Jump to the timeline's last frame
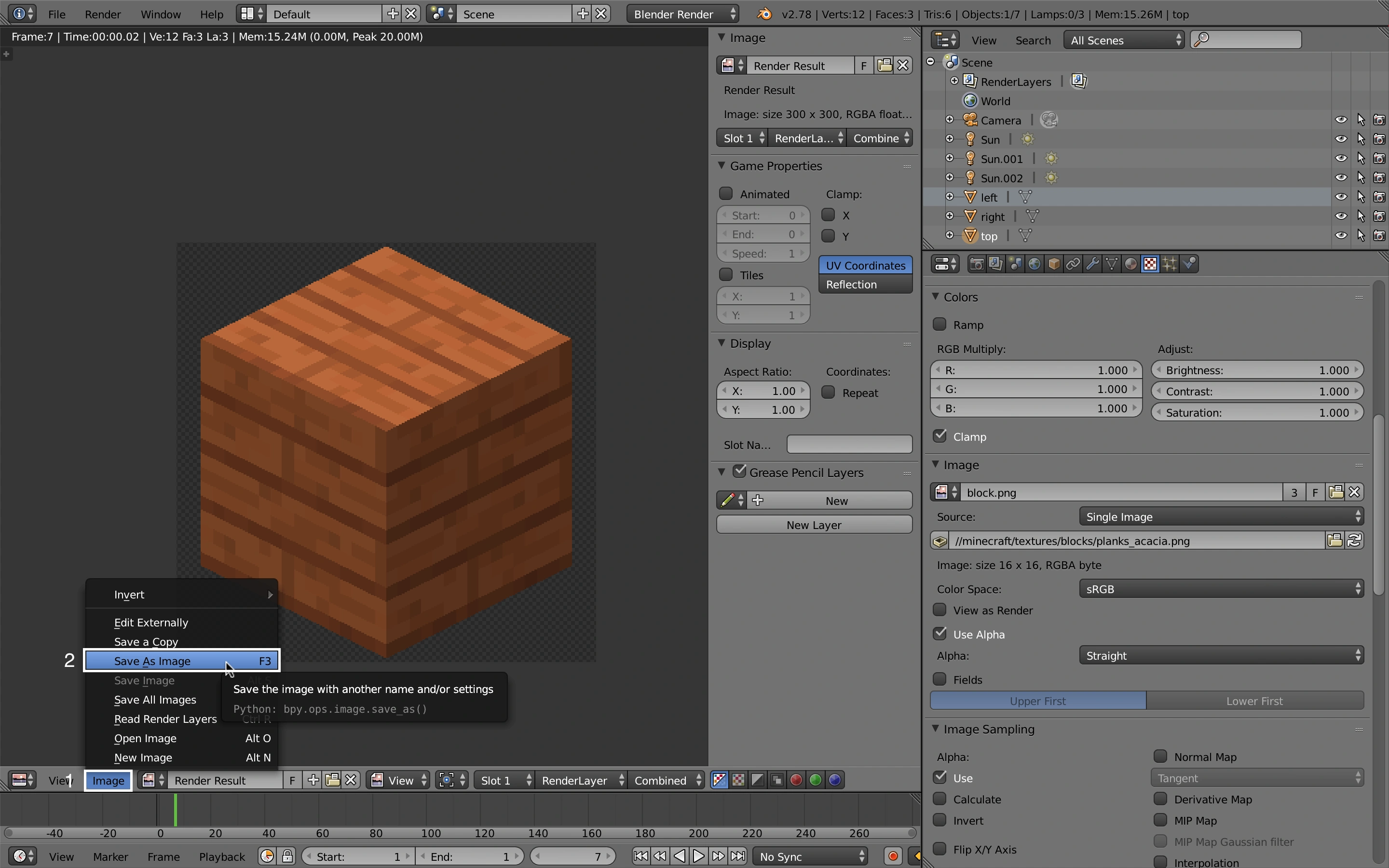 (737, 856)
